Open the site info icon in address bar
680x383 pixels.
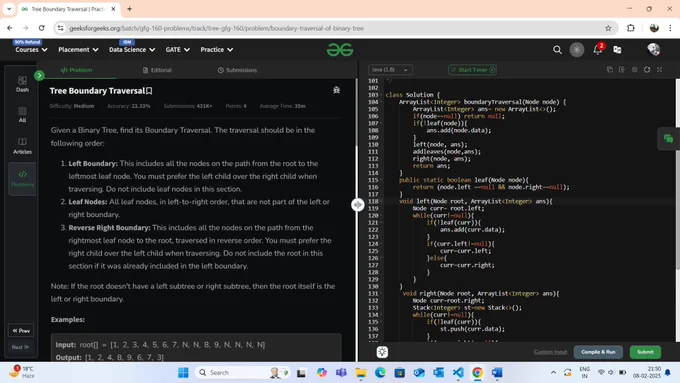tap(61, 28)
